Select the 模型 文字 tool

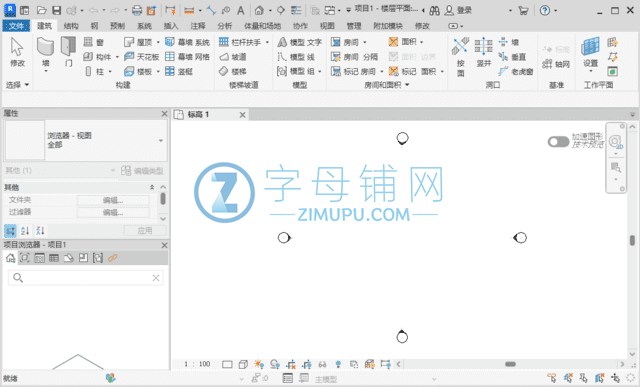click(300, 42)
